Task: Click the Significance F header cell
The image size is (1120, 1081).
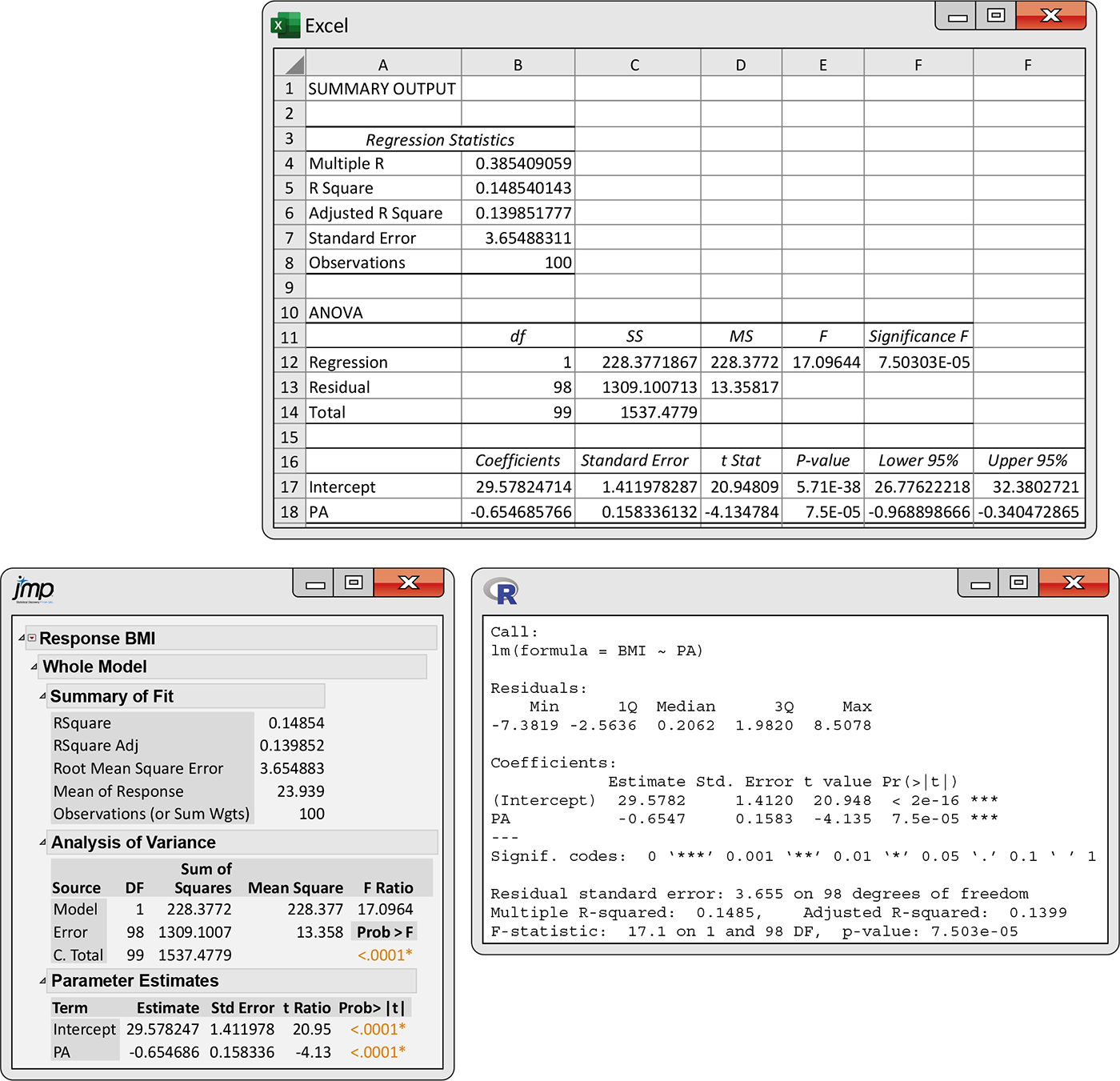Action: tap(918, 337)
